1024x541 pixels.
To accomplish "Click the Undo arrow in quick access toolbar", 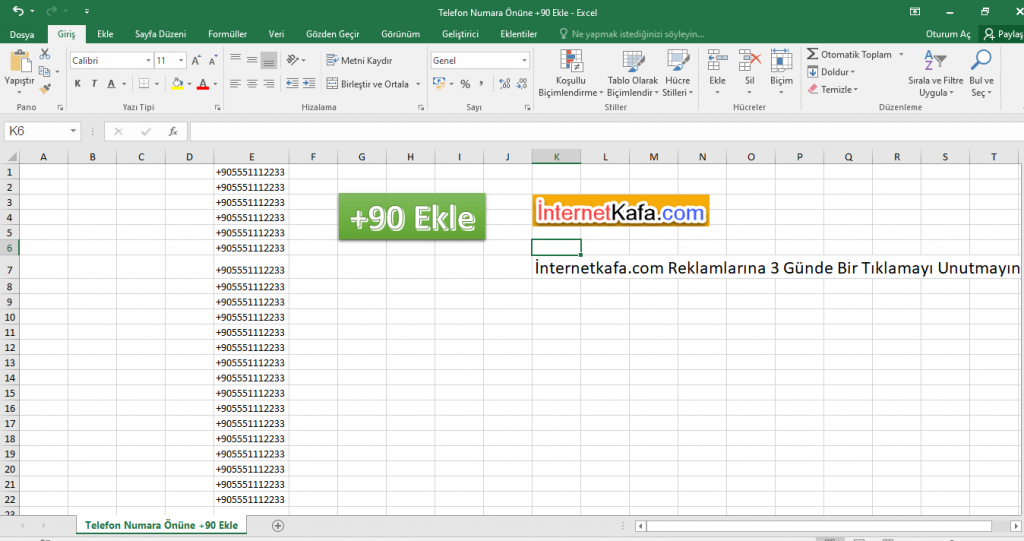I will [x=18, y=11].
